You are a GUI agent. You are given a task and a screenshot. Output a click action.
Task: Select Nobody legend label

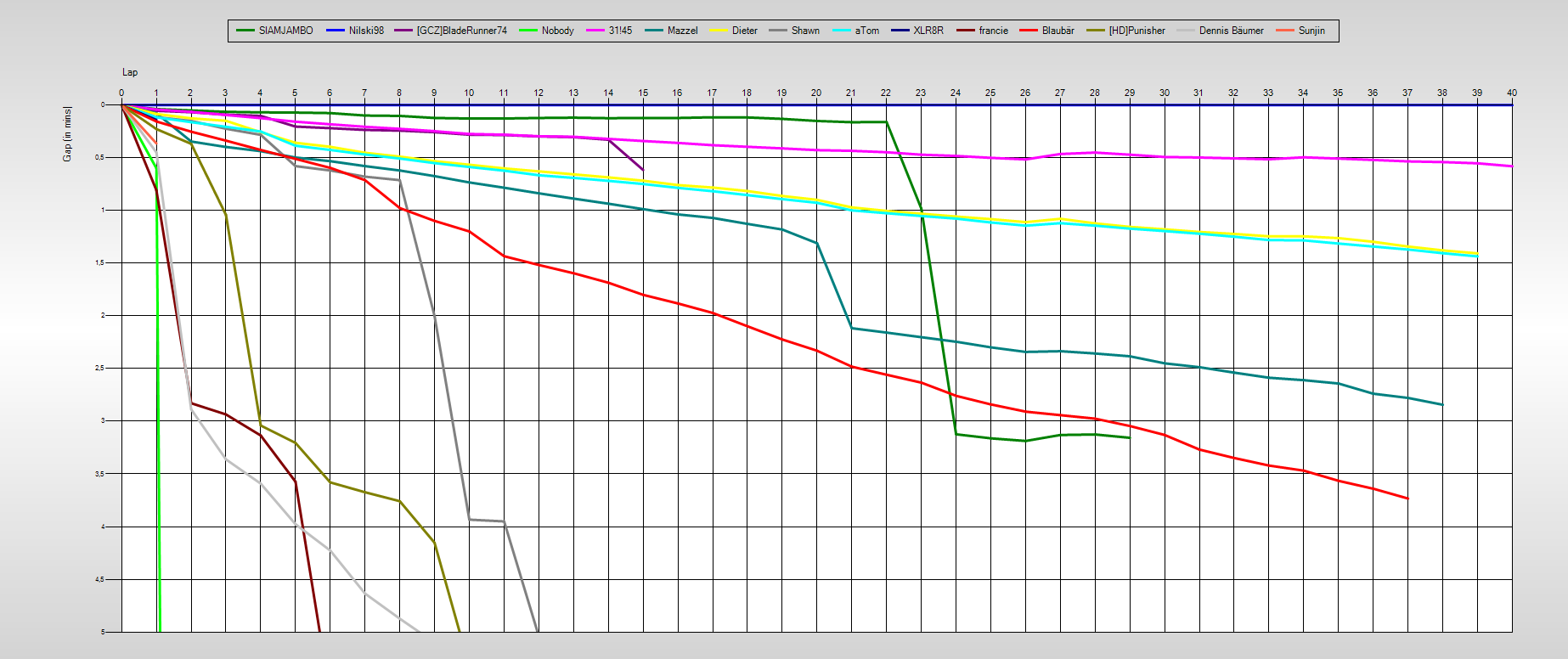point(558,31)
